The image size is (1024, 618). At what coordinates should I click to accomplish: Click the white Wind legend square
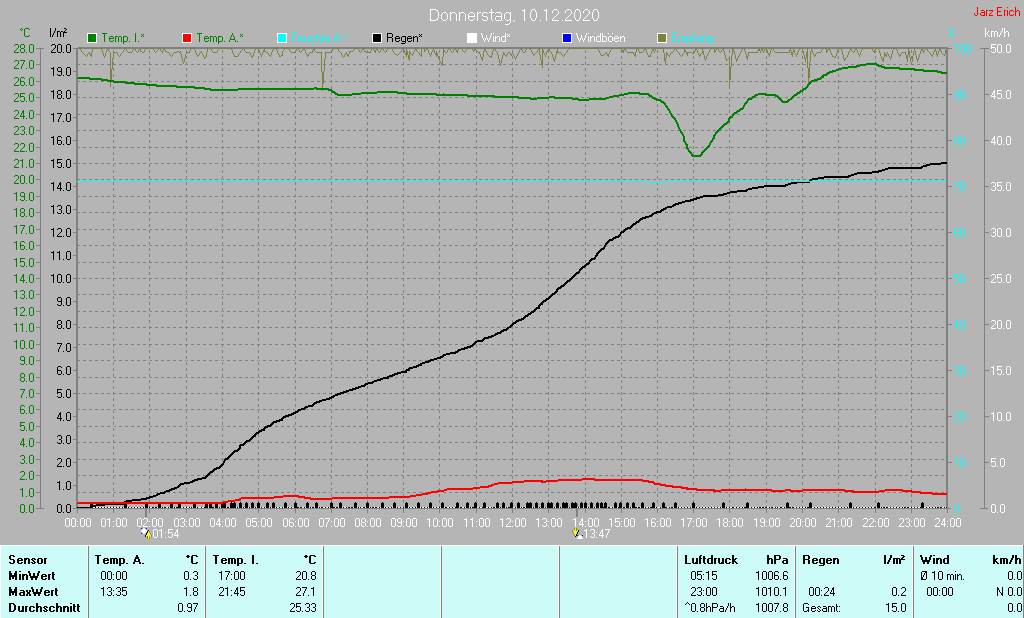472,38
